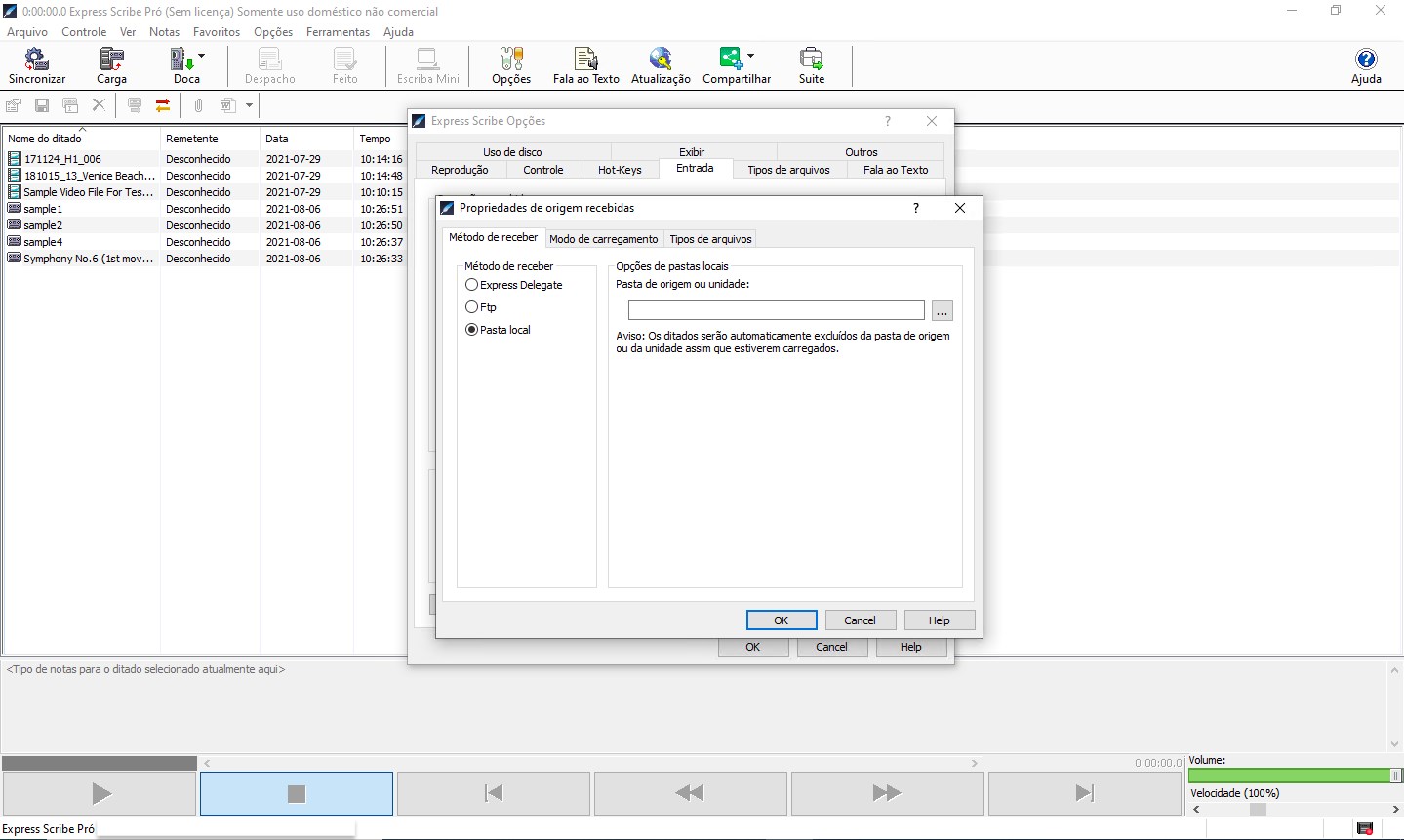Open the Hot-Keys tab
Viewport: 1404px width, 840px height.
[620, 170]
